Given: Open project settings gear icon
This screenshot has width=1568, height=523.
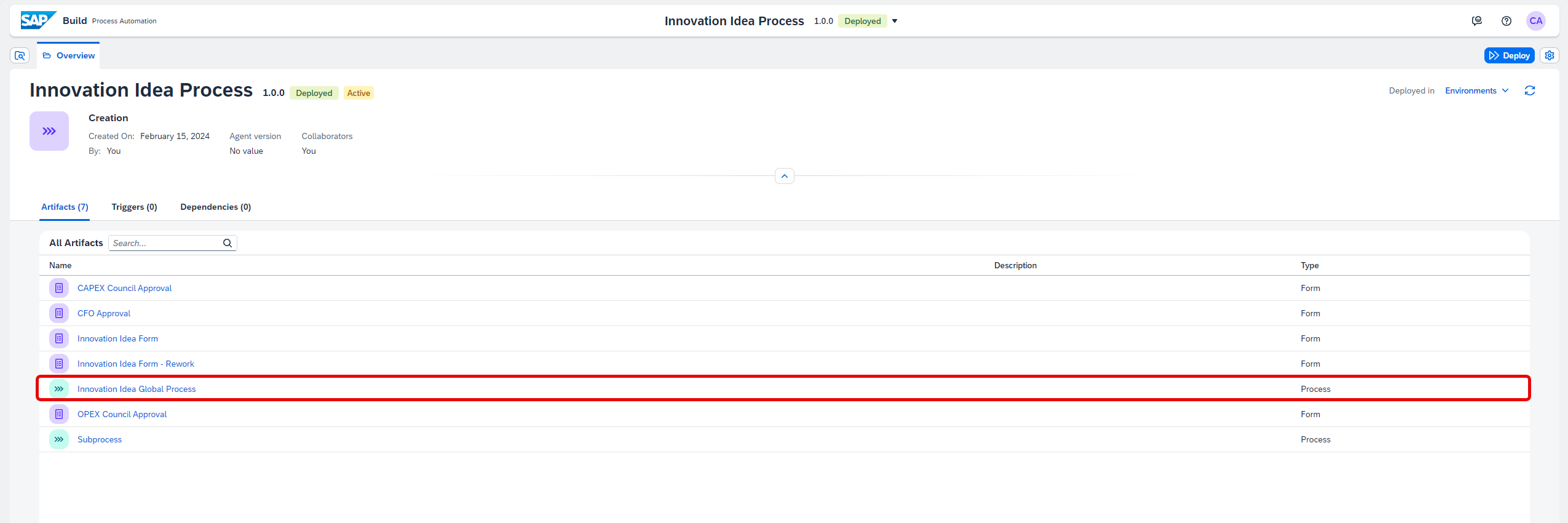Looking at the screenshot, I should click(1549, 55).
